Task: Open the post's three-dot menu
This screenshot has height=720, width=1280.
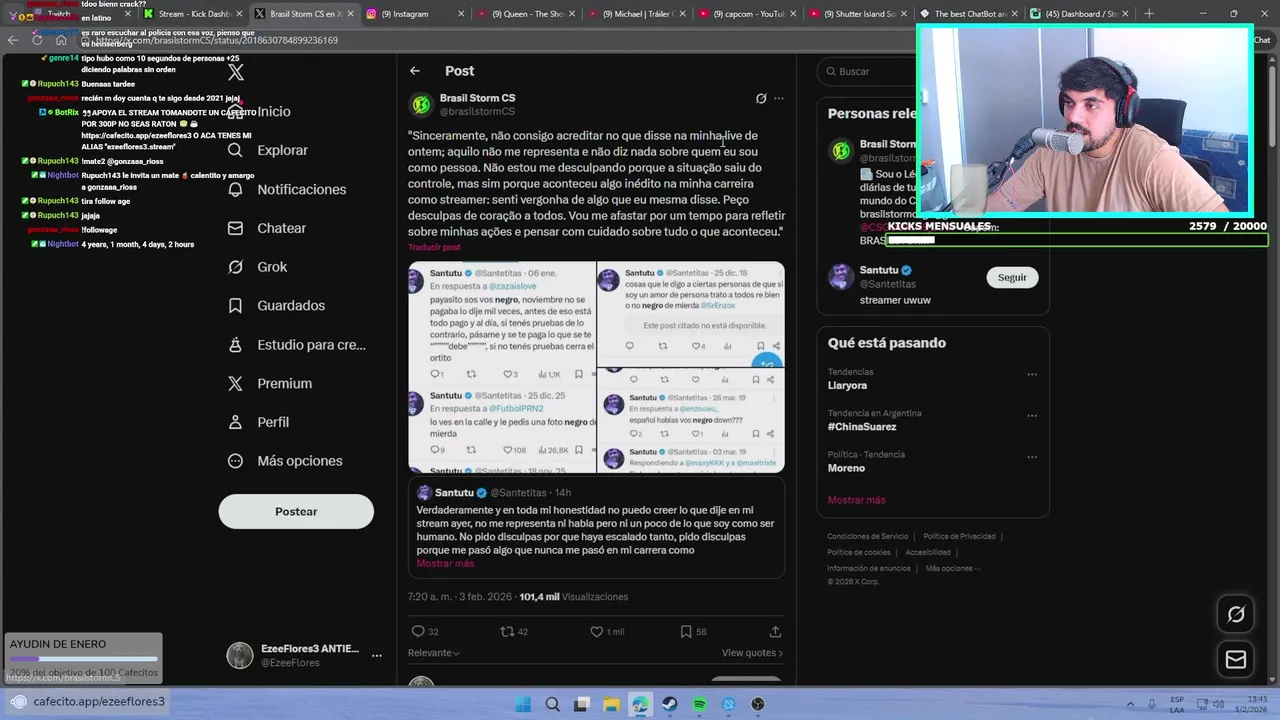Action: click(x=779, y=98)
